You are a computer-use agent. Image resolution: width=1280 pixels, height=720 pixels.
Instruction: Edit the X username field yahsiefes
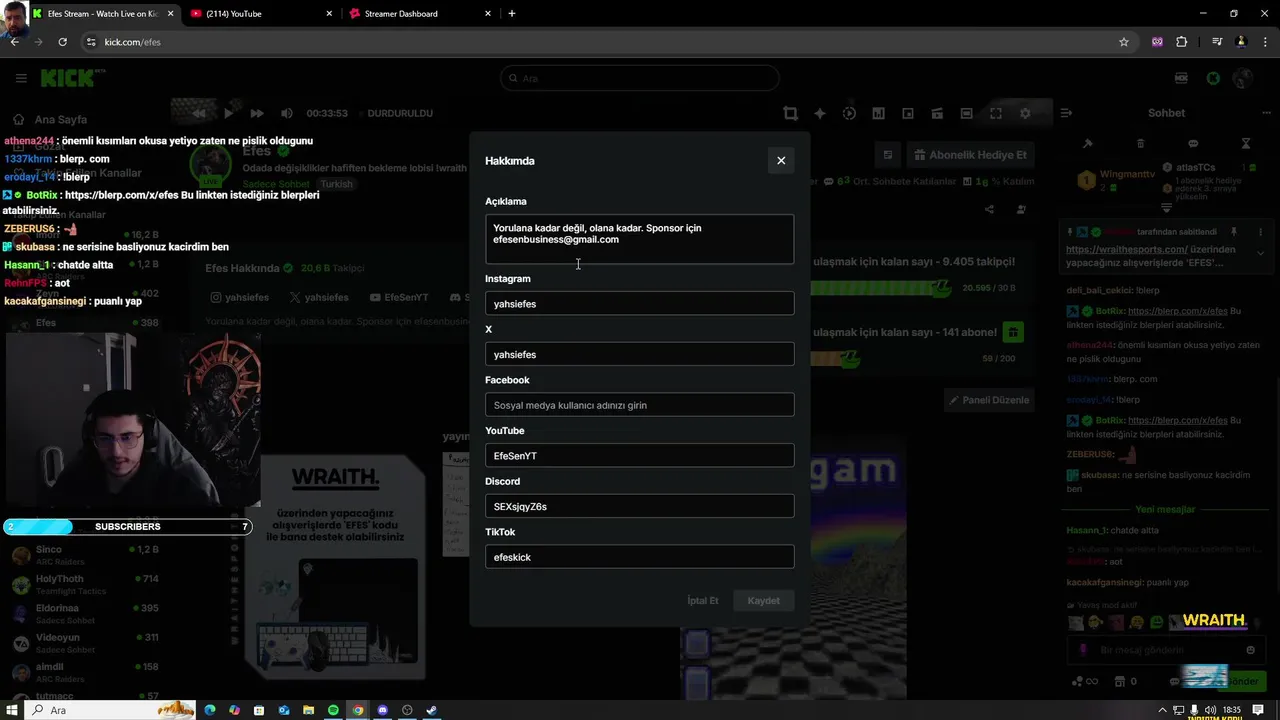(639, 354)
